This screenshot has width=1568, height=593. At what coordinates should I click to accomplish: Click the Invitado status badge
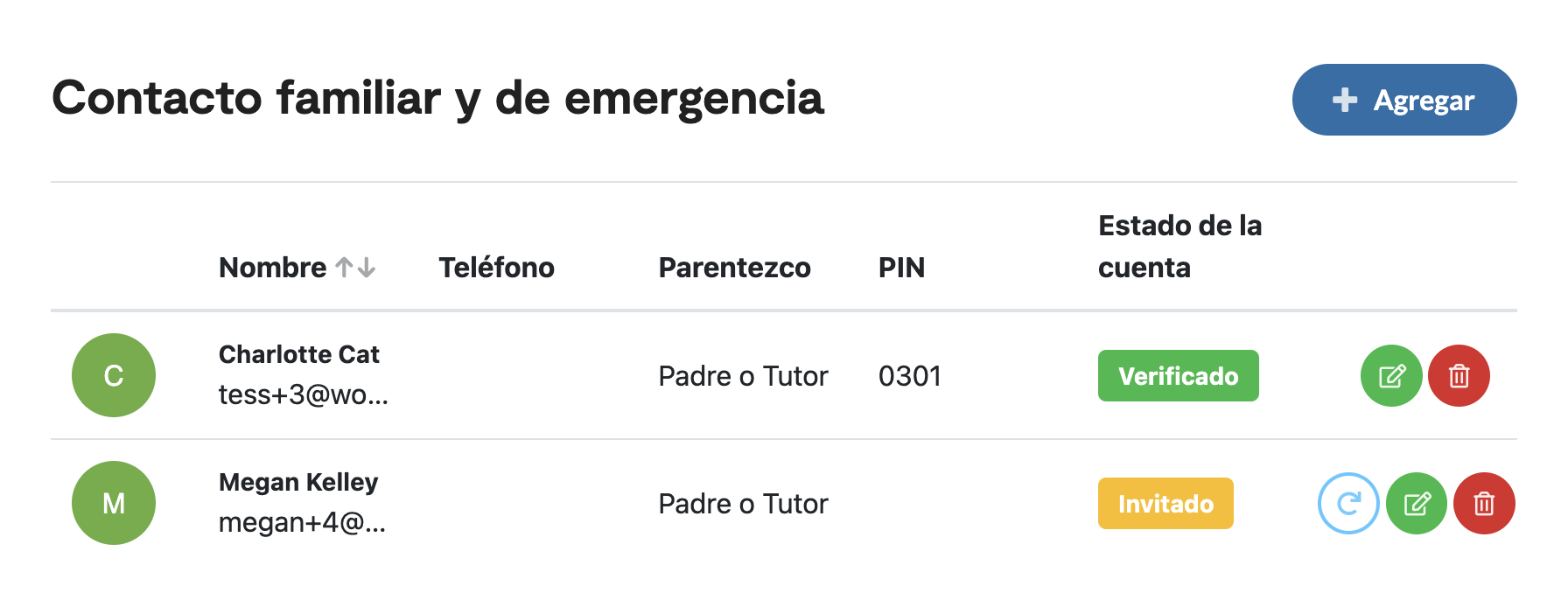pos(1165,504)
